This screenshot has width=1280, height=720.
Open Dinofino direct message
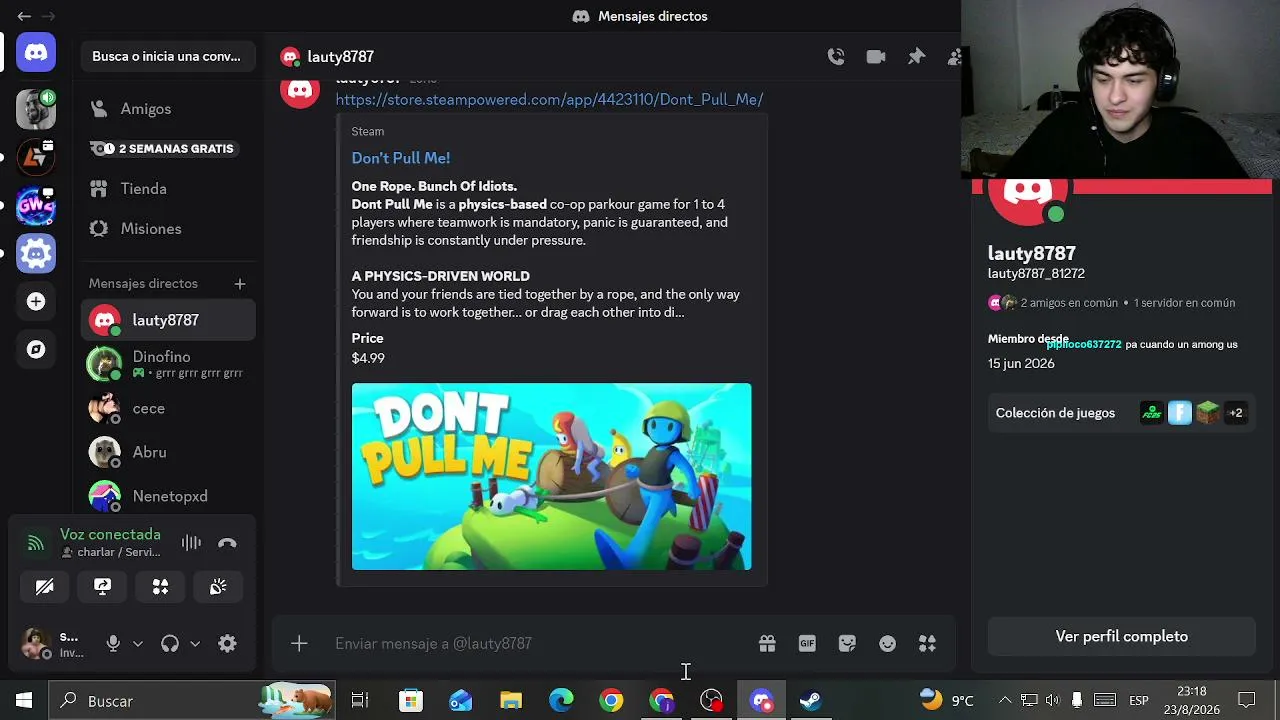[x=168, y=364]
